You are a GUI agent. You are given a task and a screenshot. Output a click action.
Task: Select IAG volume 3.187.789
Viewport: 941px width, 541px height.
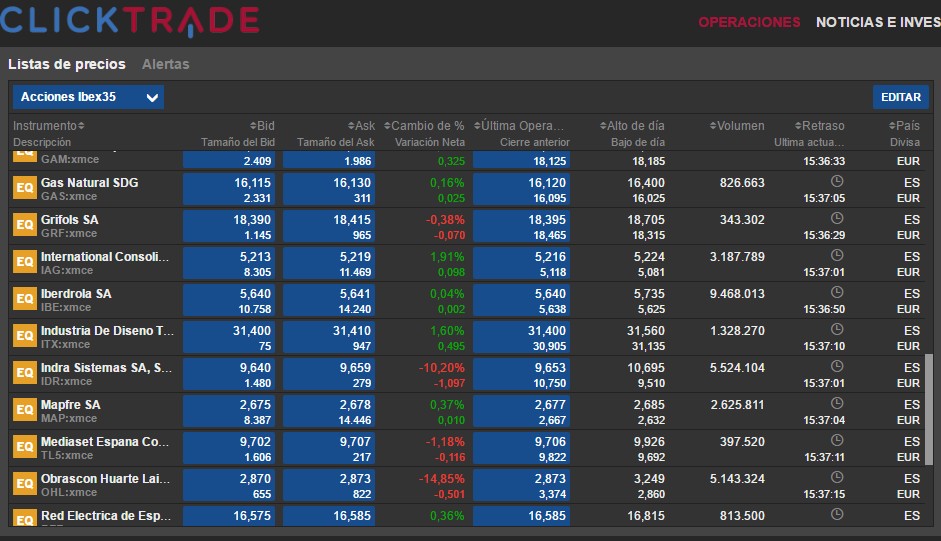pyautogui.click(x=737, y=257)
